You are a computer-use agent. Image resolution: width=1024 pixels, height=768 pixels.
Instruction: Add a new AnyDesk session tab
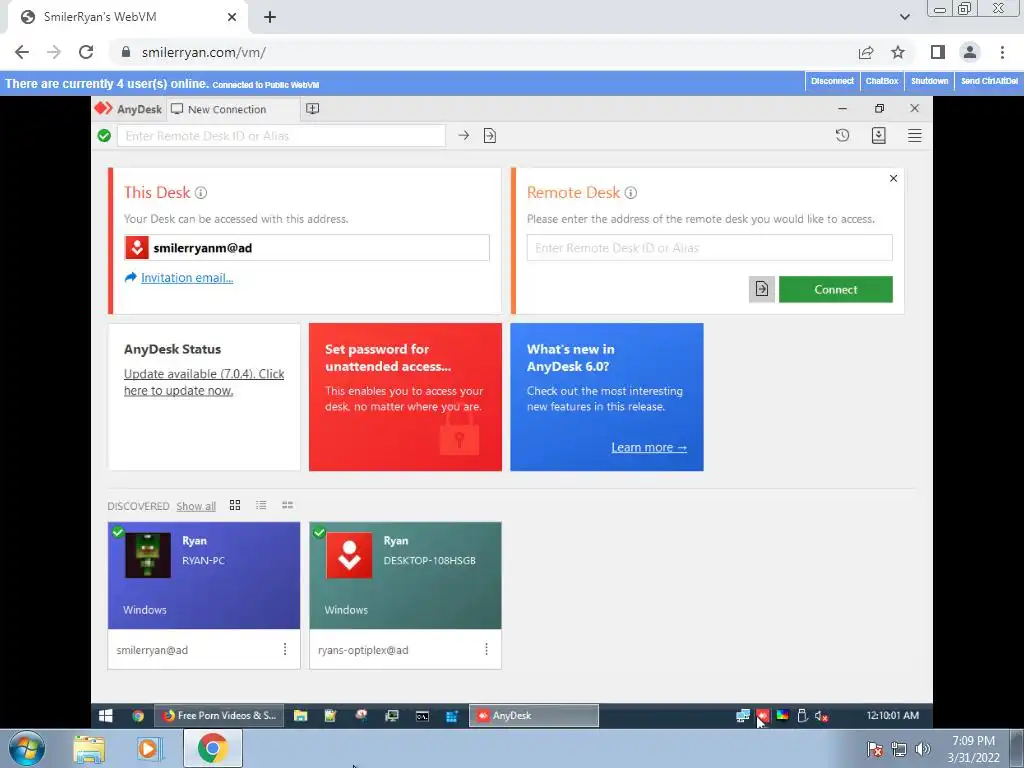coord(313,108)
